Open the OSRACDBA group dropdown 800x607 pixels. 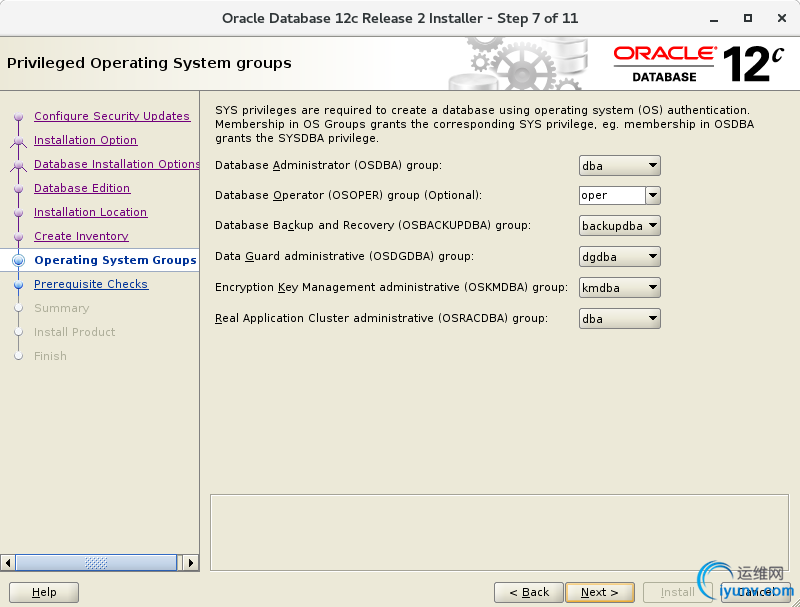coord(619,319)
